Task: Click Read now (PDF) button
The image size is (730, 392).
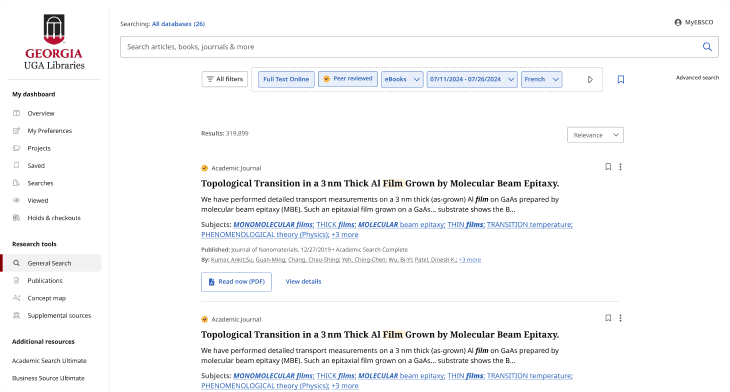Action: (x=236, y=282)
